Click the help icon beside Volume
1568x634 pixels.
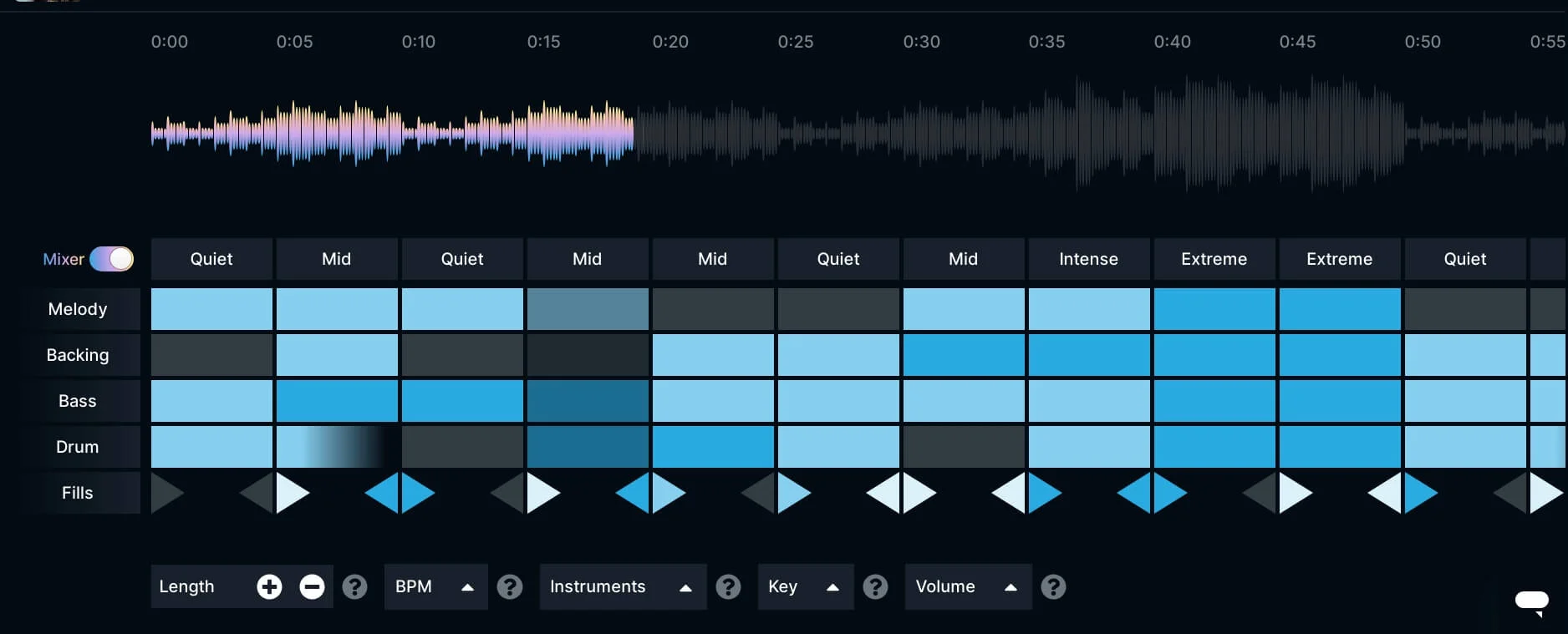click(x=1053, y=587)
